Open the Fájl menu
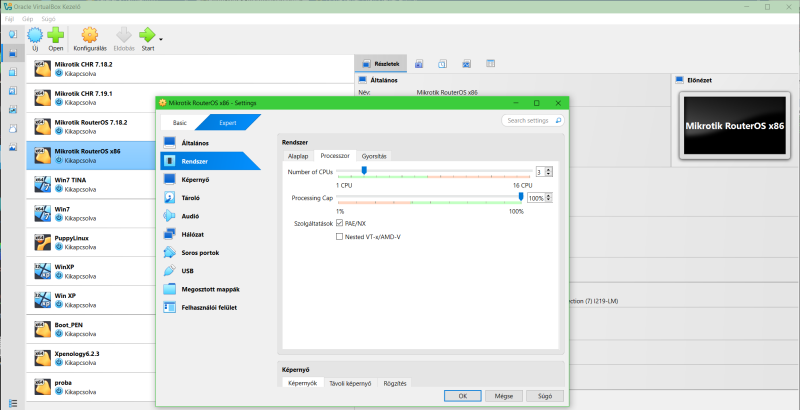Screen dimensions: 800x410 [x=9, y=18]
